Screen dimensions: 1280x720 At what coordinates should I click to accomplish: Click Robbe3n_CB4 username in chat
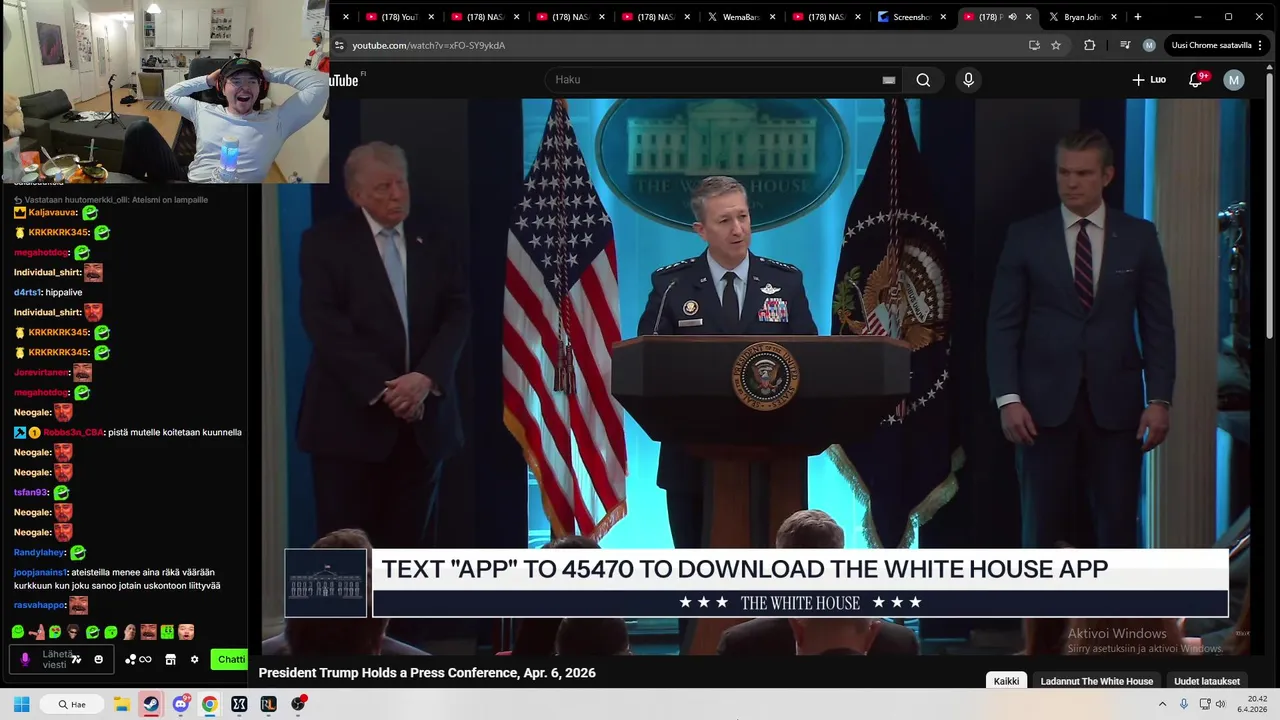[73, 432]
